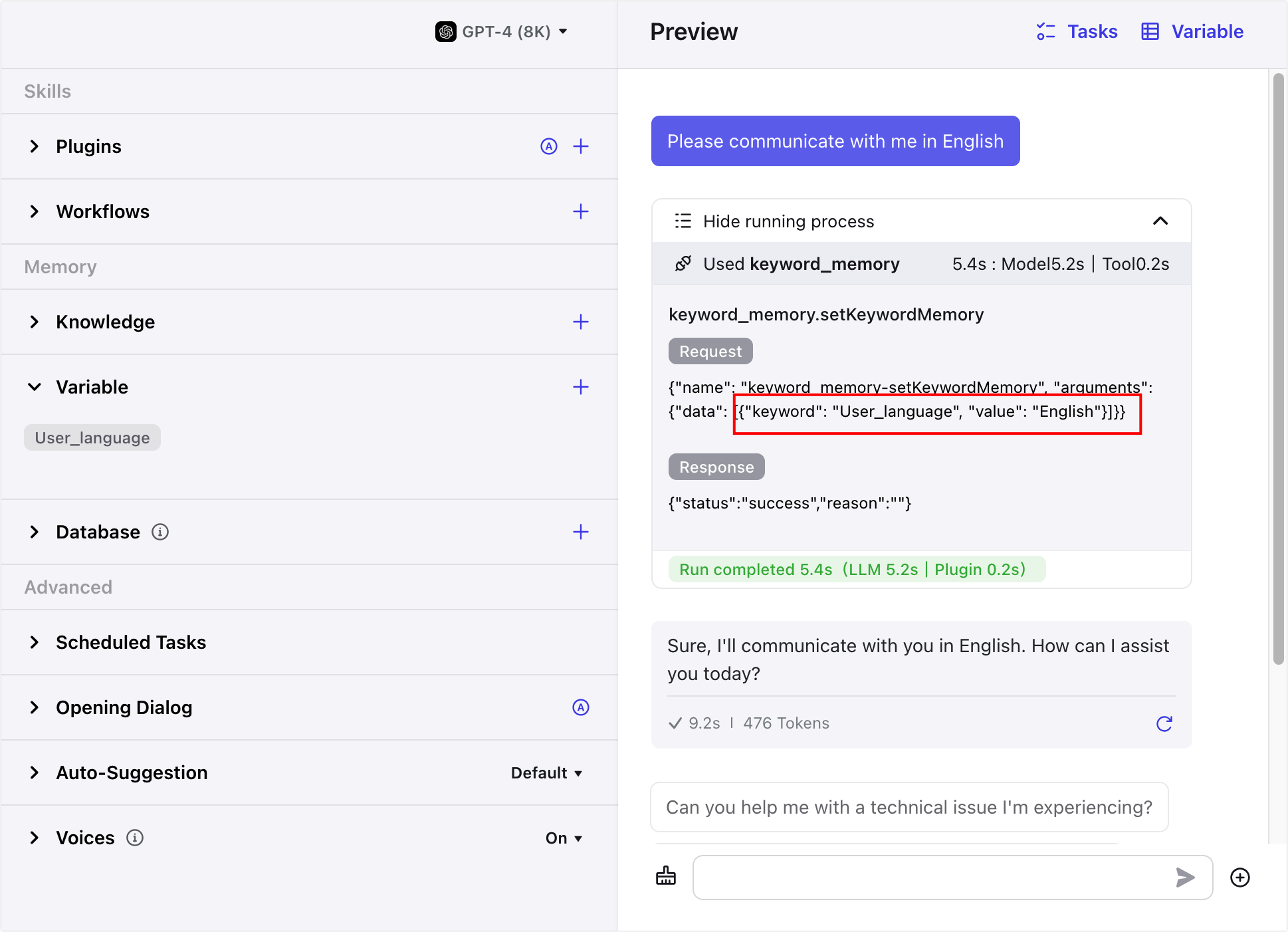Expand the Opening Dialog section
This screenshot has height=932, width=1288.
pos(35,707)
